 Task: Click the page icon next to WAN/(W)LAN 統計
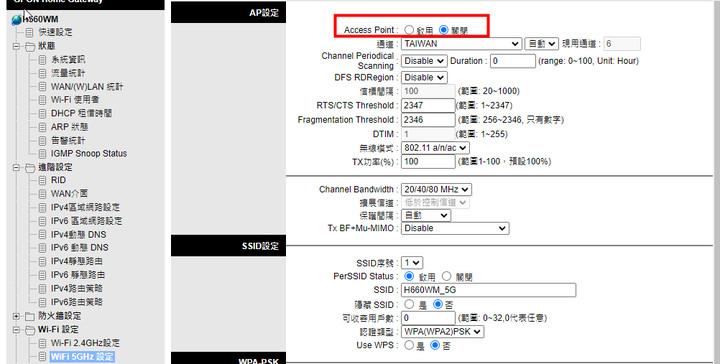pos(42,87)
